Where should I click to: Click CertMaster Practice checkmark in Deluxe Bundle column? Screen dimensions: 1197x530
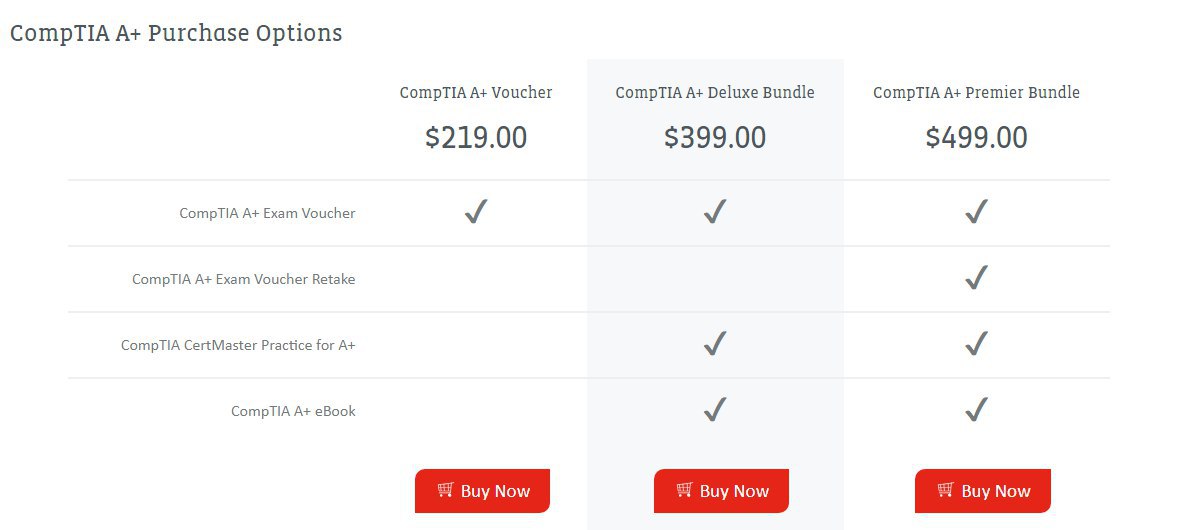[x=714, y=344]
